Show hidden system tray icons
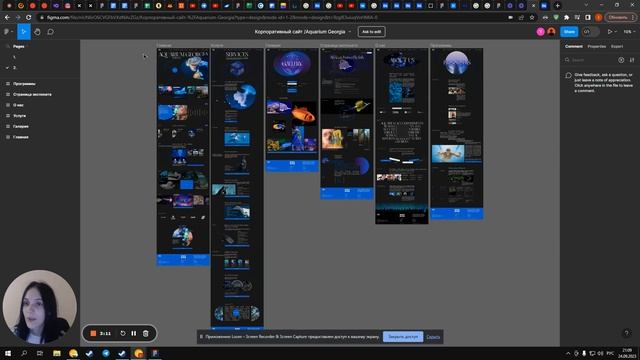The width and height of the screenshot is (640, 360). pos(568,353)
